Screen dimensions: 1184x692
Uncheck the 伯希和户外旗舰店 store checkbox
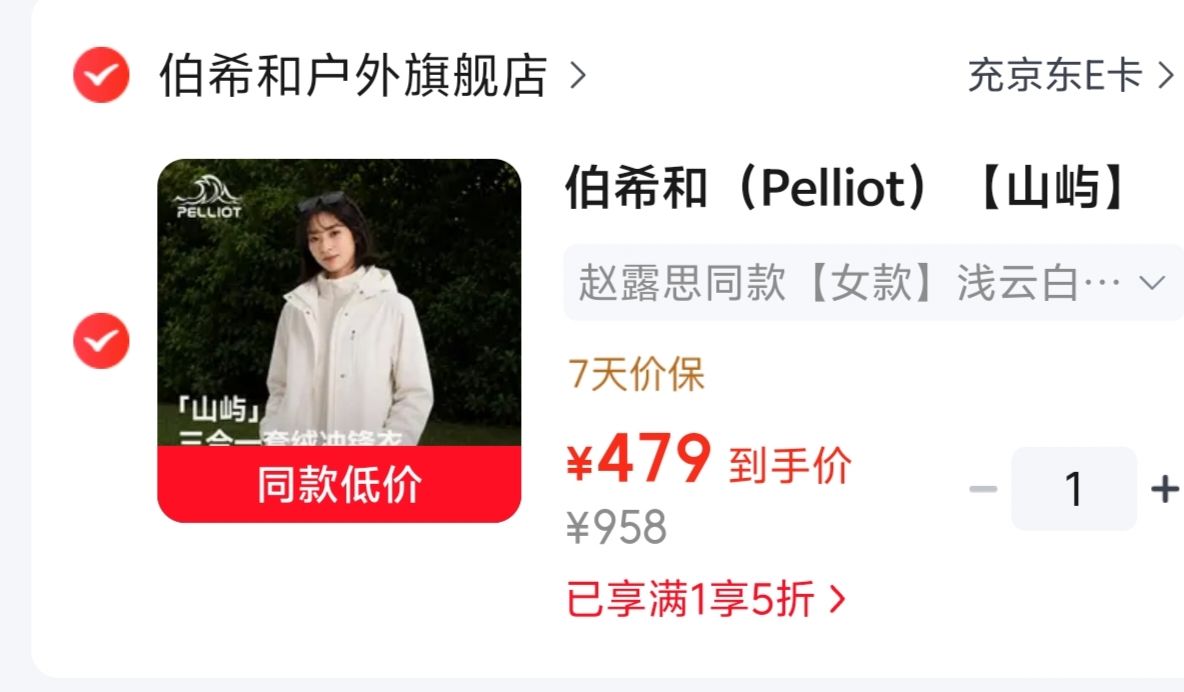(x=101, y=75)
